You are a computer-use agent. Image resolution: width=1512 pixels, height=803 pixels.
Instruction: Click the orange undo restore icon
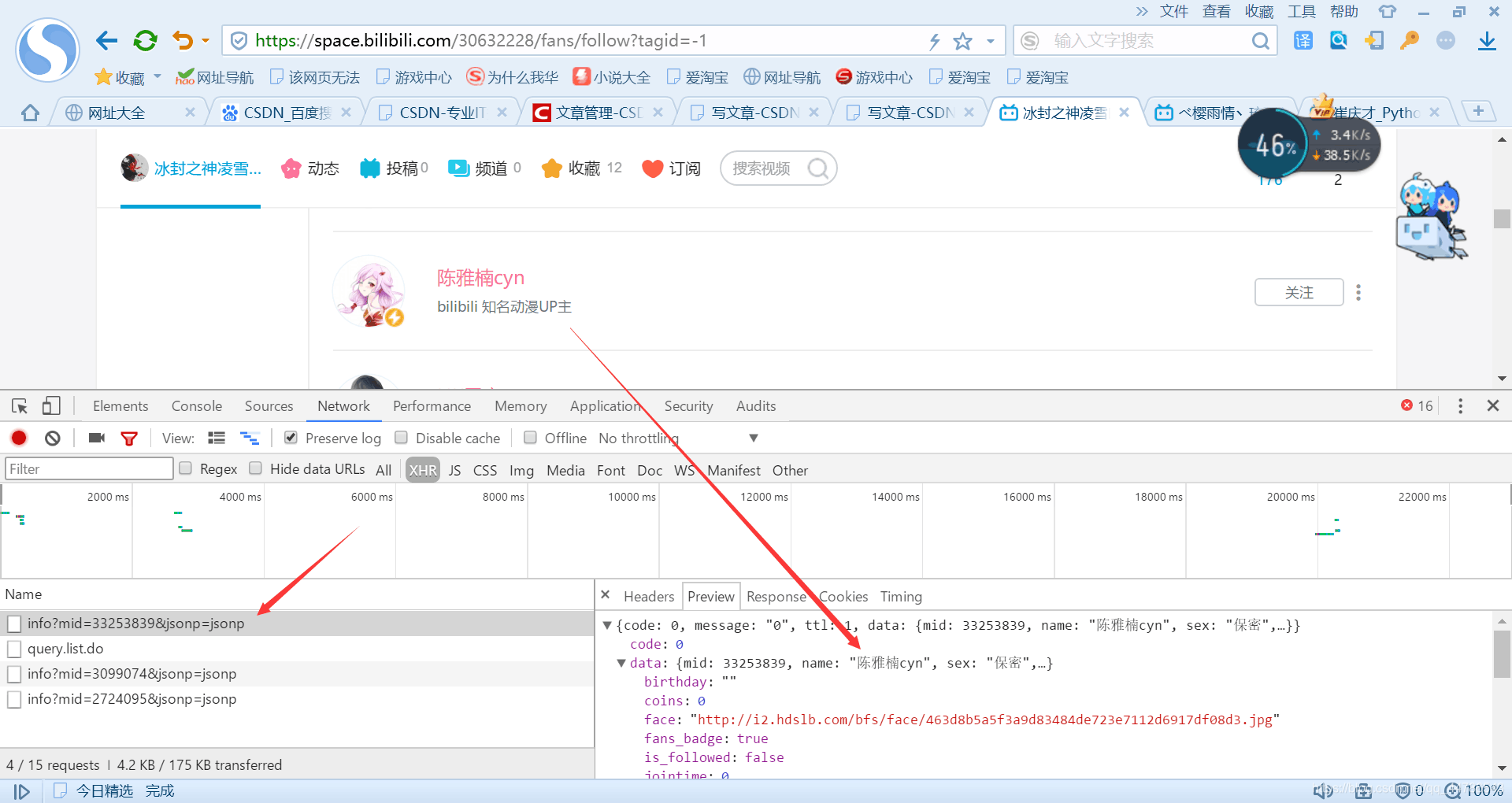coord(183,40)
